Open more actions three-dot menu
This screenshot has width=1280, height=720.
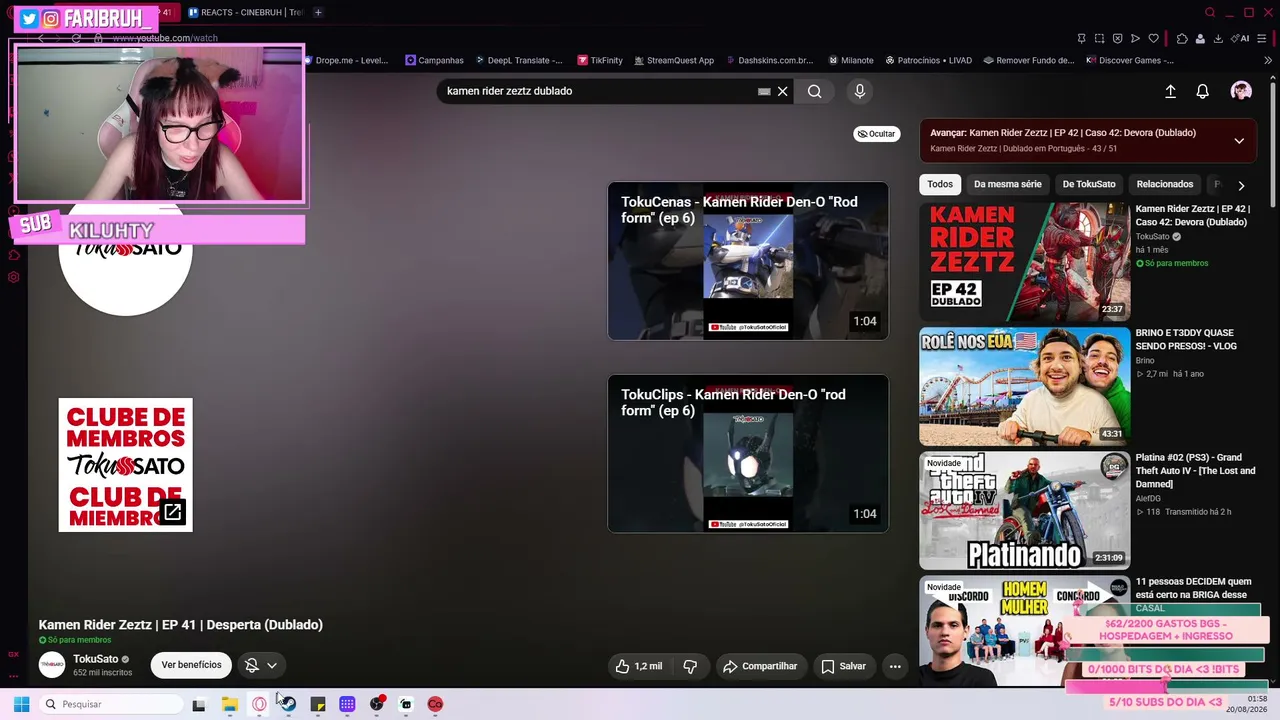pyautogui.click(x=895, y=666)
